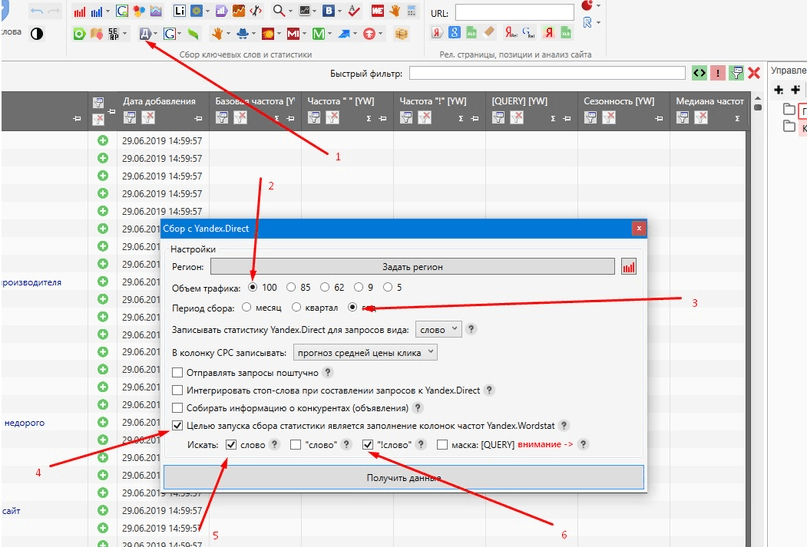The image size is (807, 547).
Task: Click the table vertical scrollbar thumb
Action: [x=757, y=107]
